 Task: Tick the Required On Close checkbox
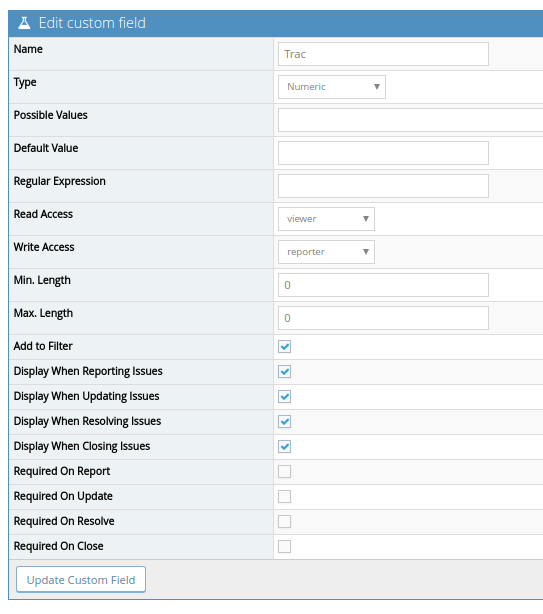point(285,546)
